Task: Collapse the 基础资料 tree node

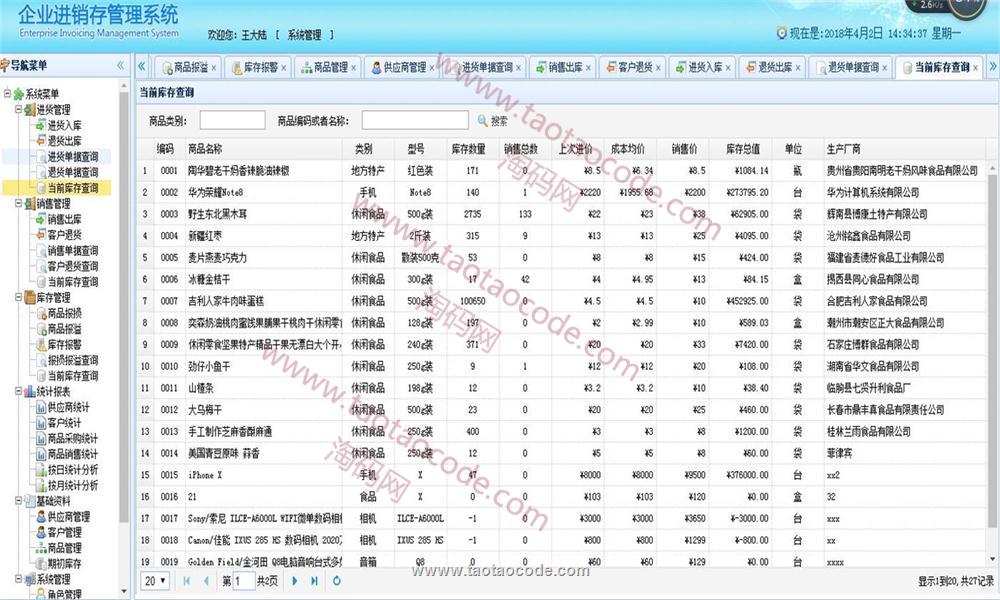Action: [x=19, y=501]
